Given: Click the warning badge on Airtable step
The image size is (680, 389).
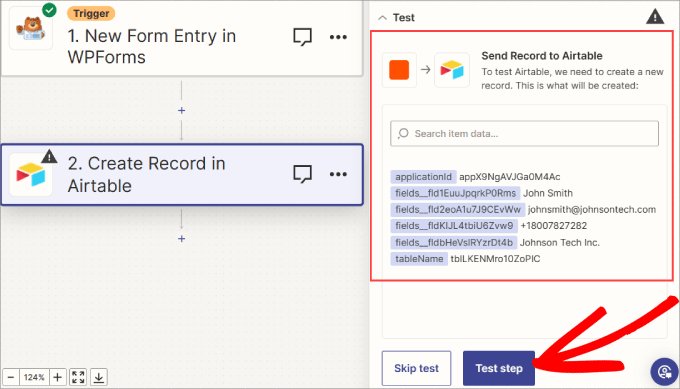Looking at the screenshot, I should click(49, 156).
